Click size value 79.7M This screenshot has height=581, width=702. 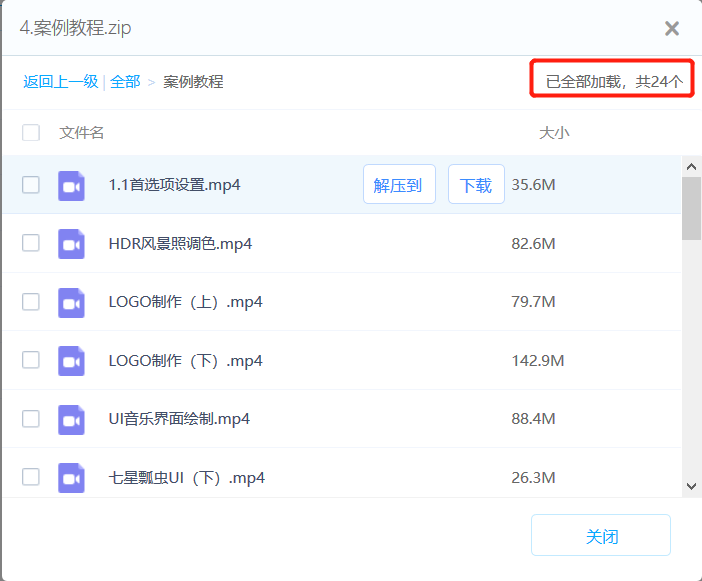(x=533, y=302)
